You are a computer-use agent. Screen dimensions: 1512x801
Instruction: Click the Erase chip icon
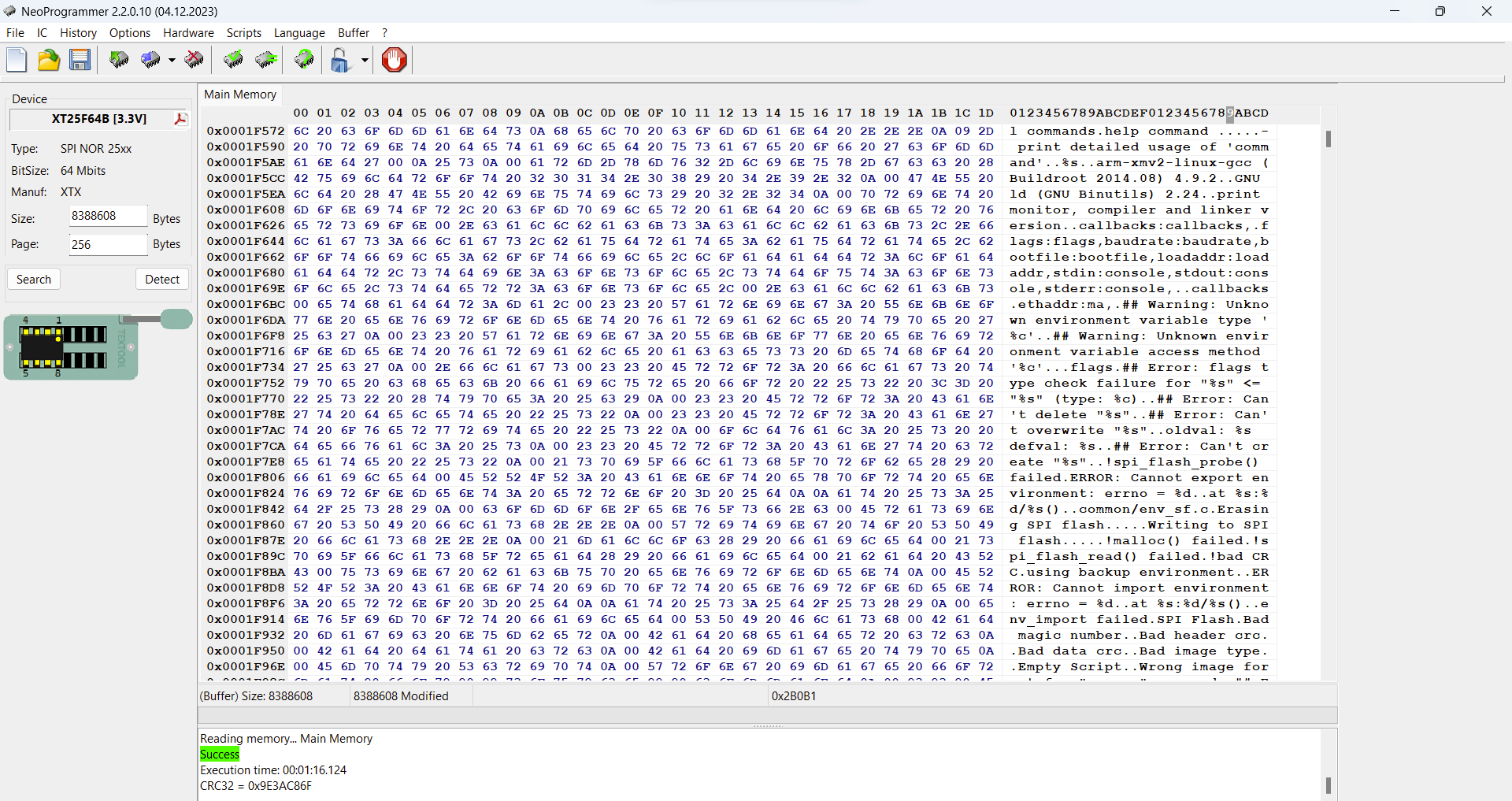click(195, 60)
